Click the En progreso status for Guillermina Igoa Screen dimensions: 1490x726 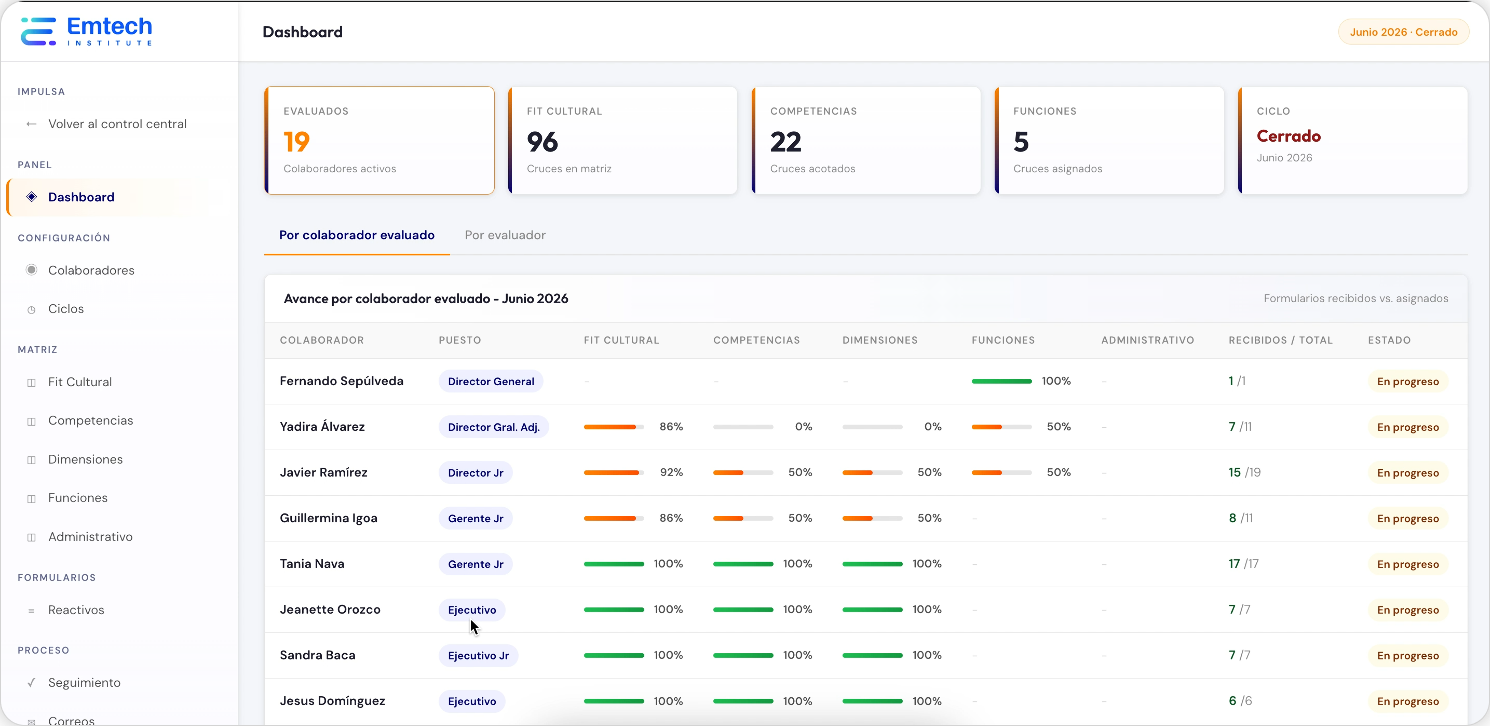click(1408, 519)
